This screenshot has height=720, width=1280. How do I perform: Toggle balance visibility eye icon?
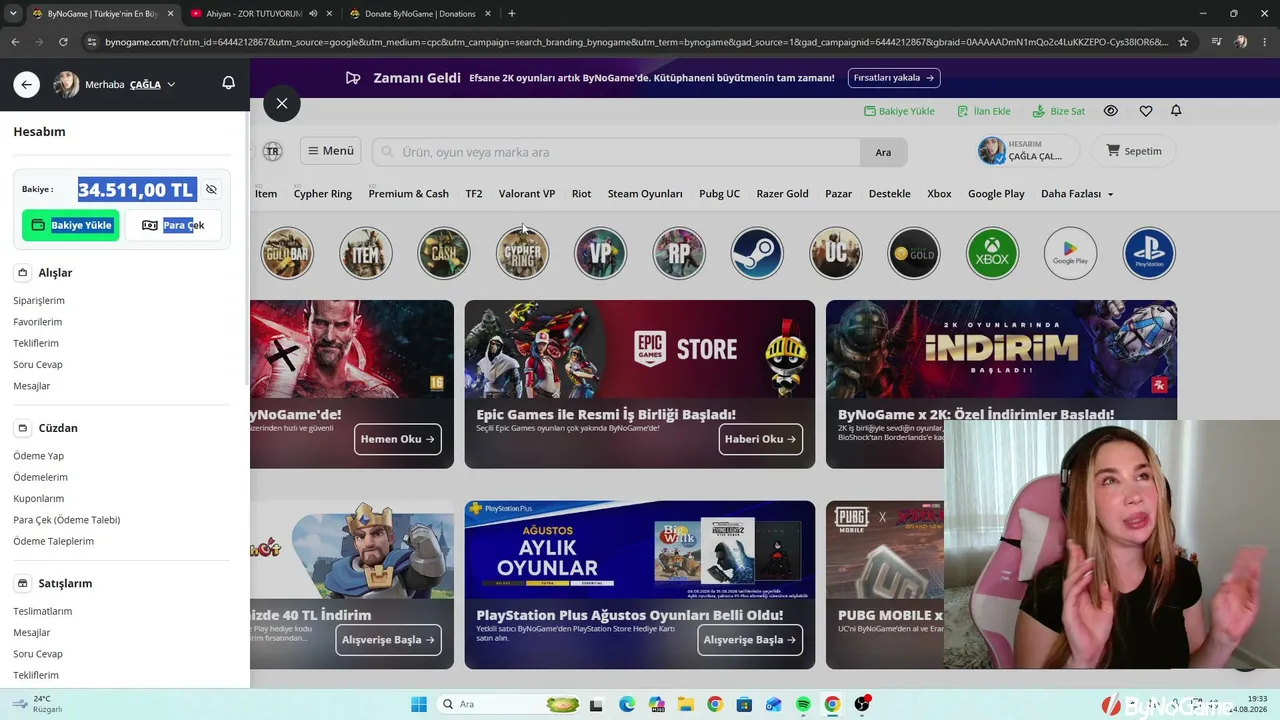click(x=211, y=189)
